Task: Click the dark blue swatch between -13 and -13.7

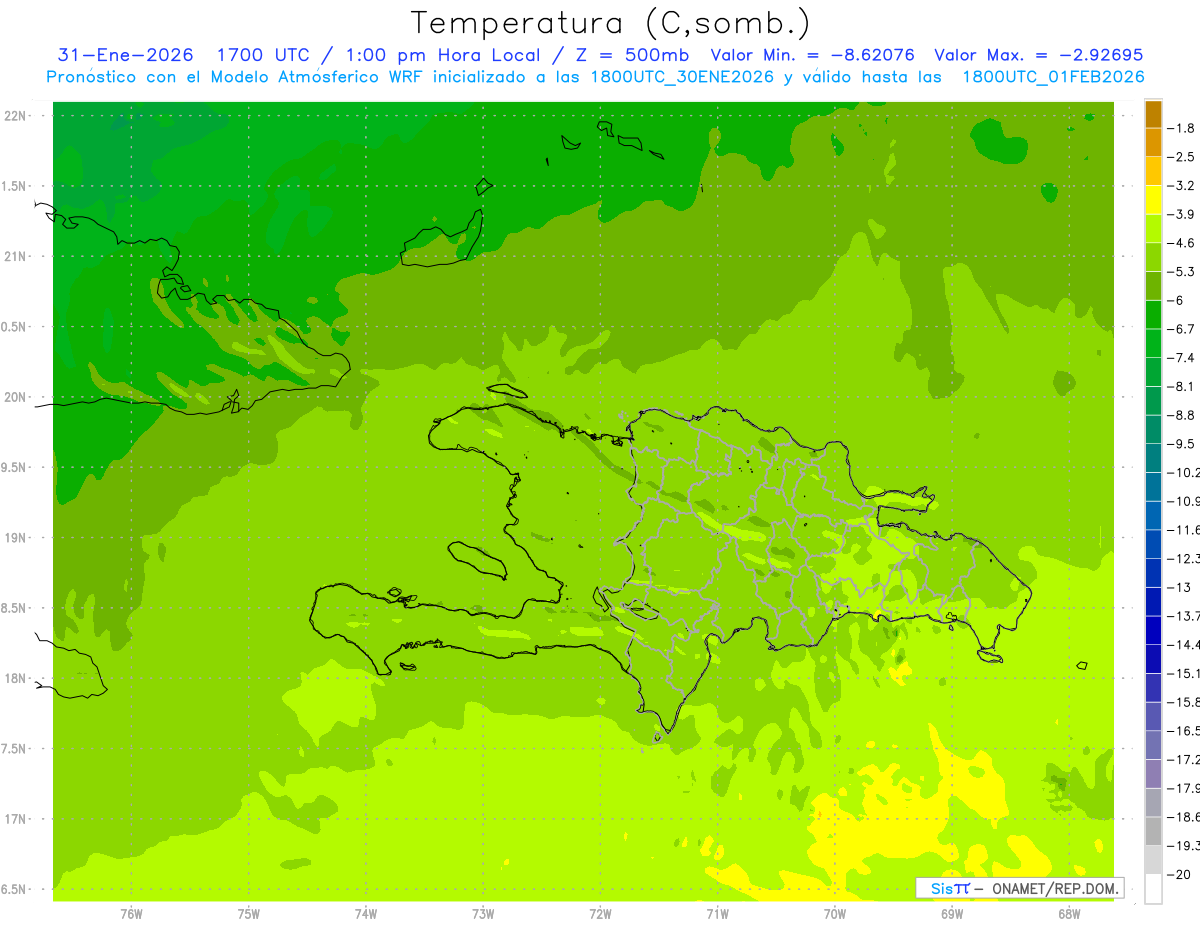Action: tap(1153, 601)
